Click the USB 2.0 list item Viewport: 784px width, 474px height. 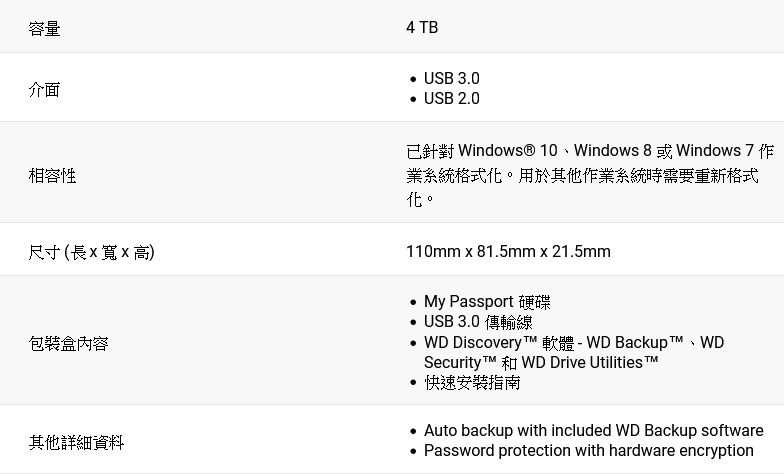coord(451,98)
